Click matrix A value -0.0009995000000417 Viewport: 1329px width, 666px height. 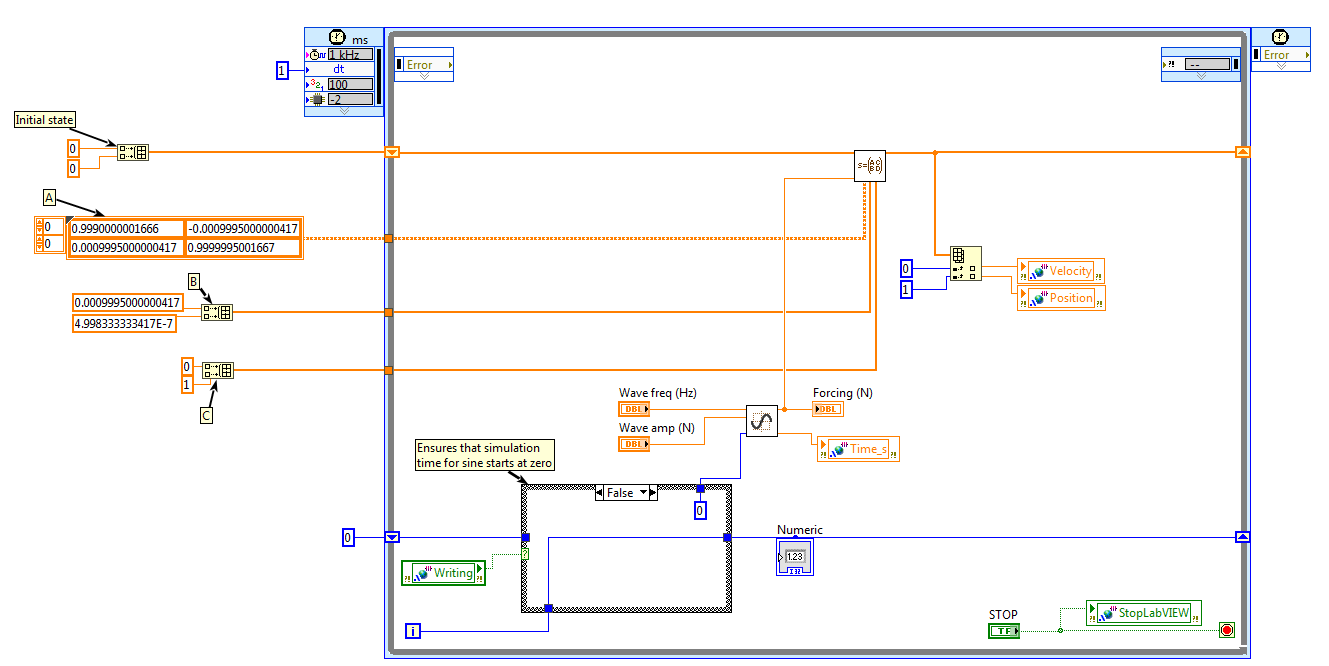point(243,229)
